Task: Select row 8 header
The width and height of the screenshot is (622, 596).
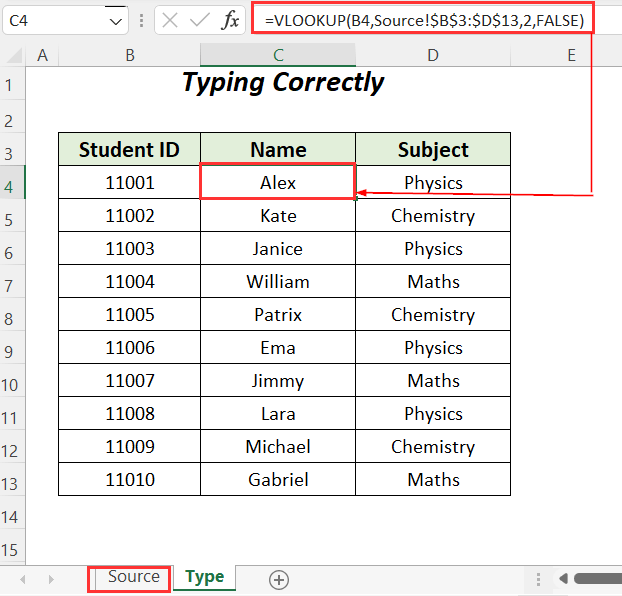Action: [x=13, y=314]
